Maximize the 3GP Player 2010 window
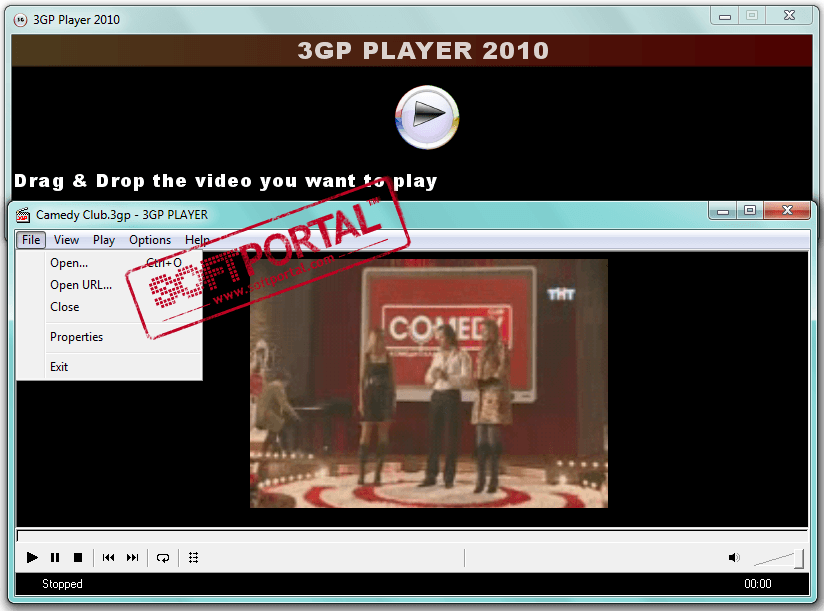 (752, 16)
